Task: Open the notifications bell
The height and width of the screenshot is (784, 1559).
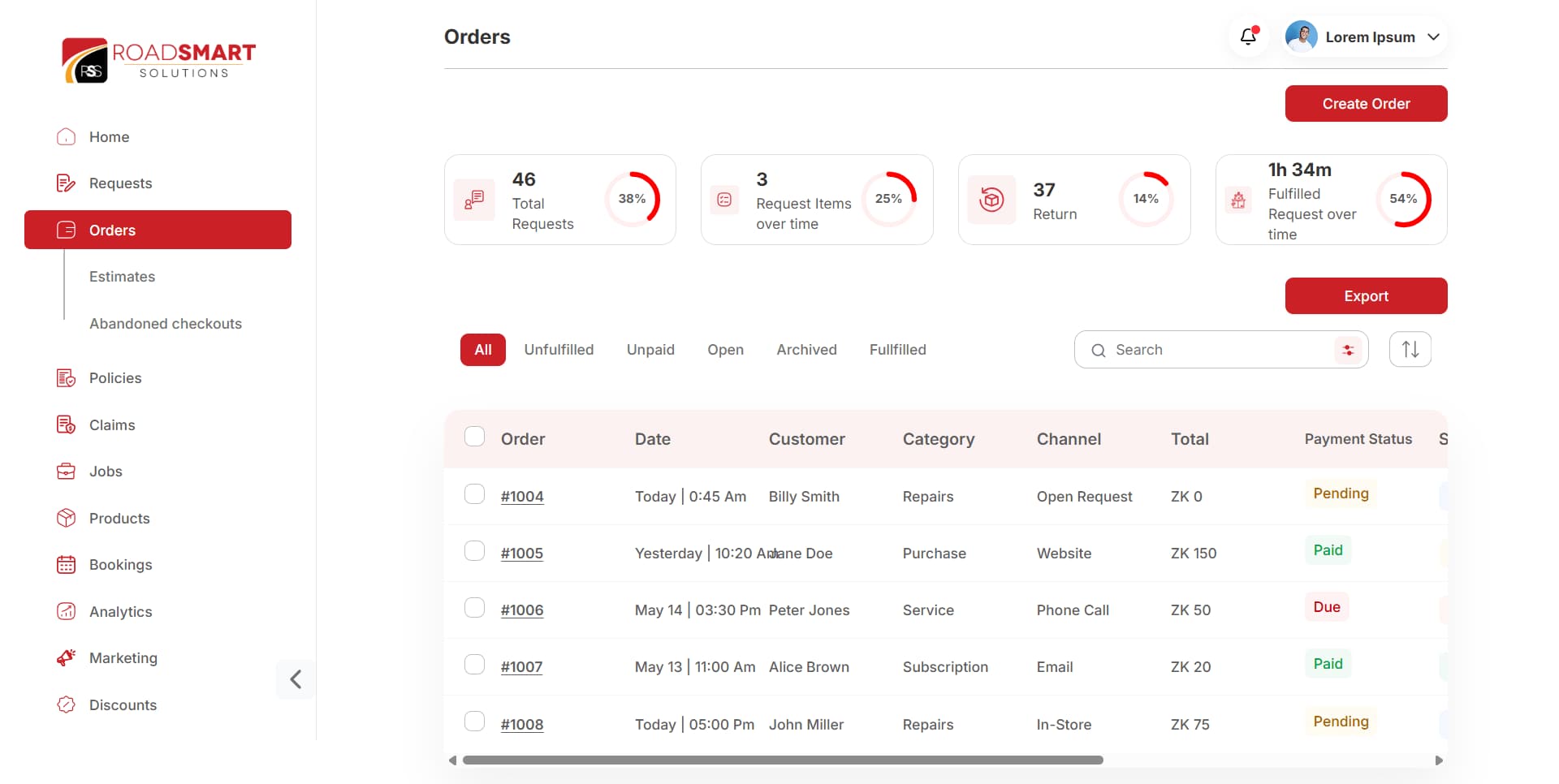Action: pos(1249,37)
